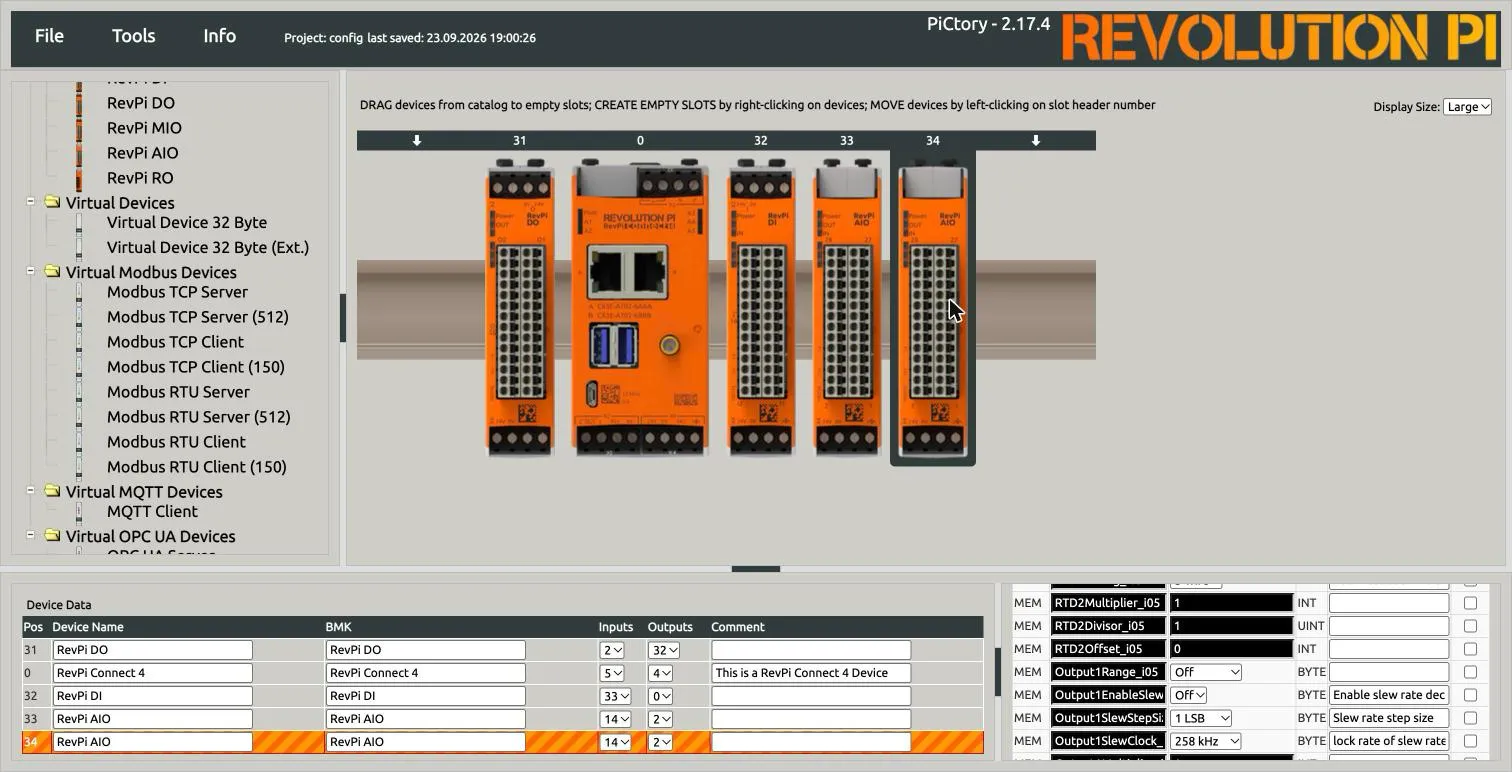Click the Modbus TCP Server (512) icon

point(79,317)
